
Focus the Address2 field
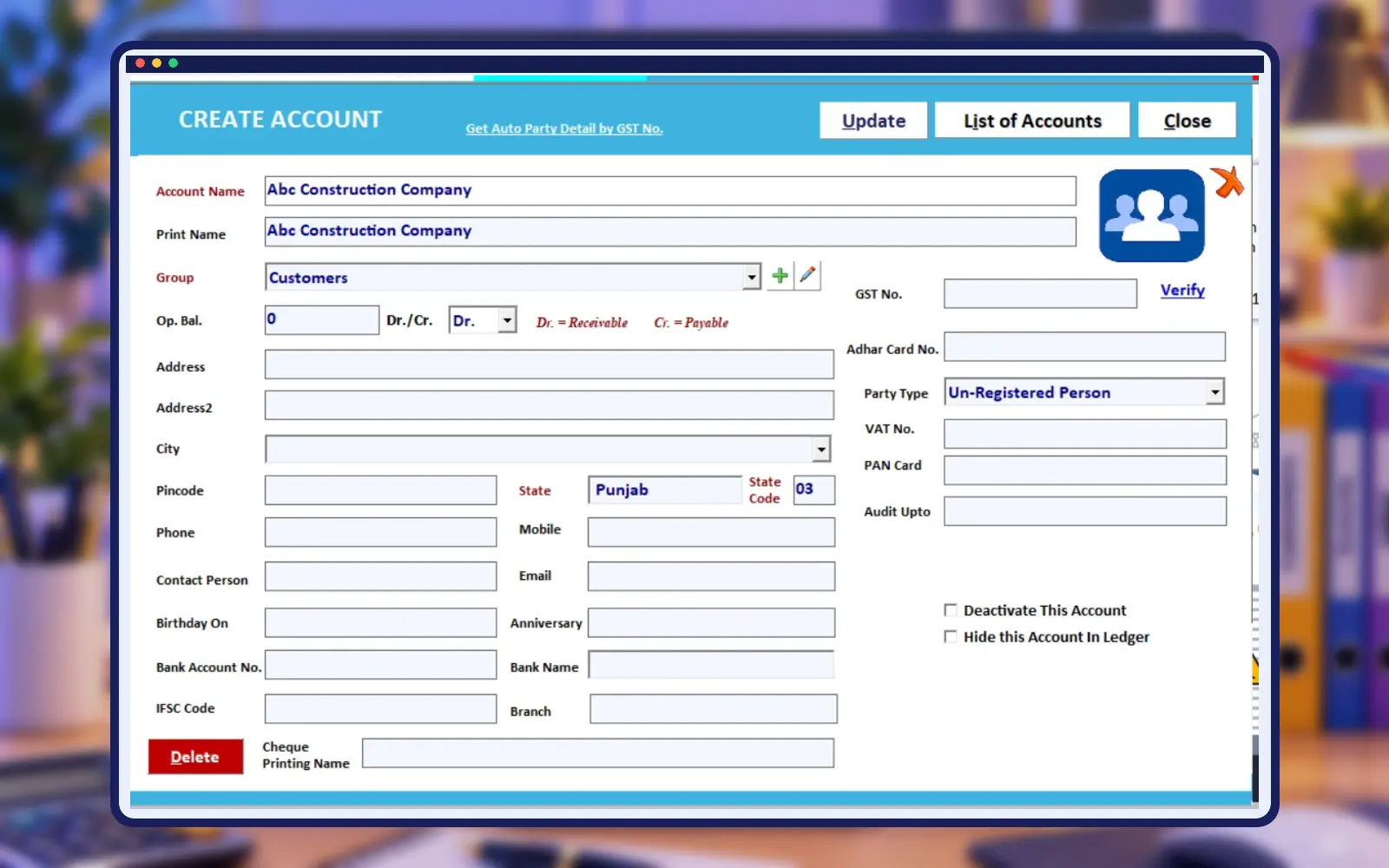[550, 405]
